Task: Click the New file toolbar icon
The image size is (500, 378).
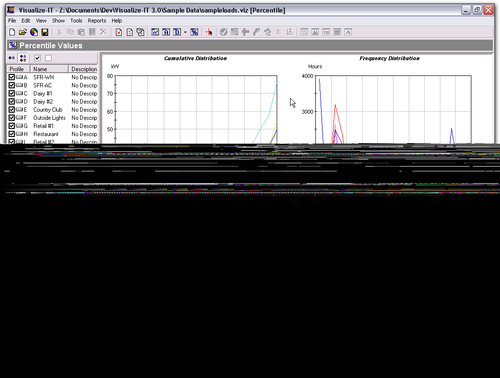Action: click(x=12, y=32)
